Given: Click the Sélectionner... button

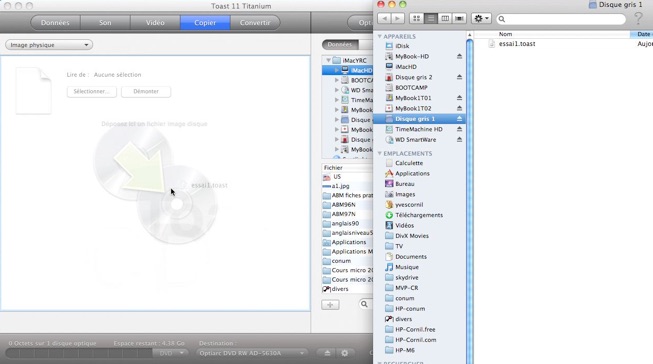Looking at the screenshot, I should (92, 91).
